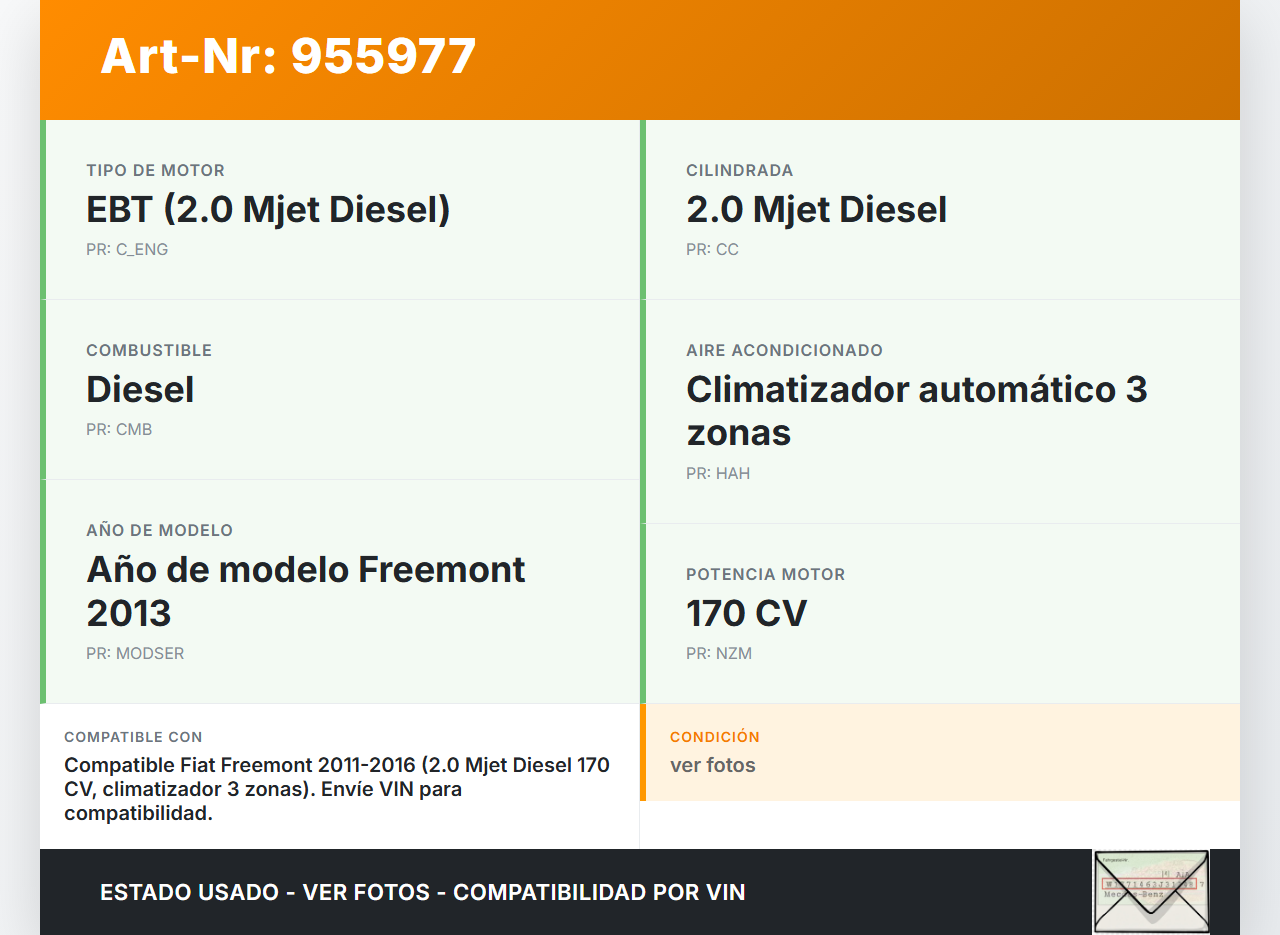Screen dimensions: 1280x935
Task: Click the CONDICIÓN orange label
Action: [715, 737]
